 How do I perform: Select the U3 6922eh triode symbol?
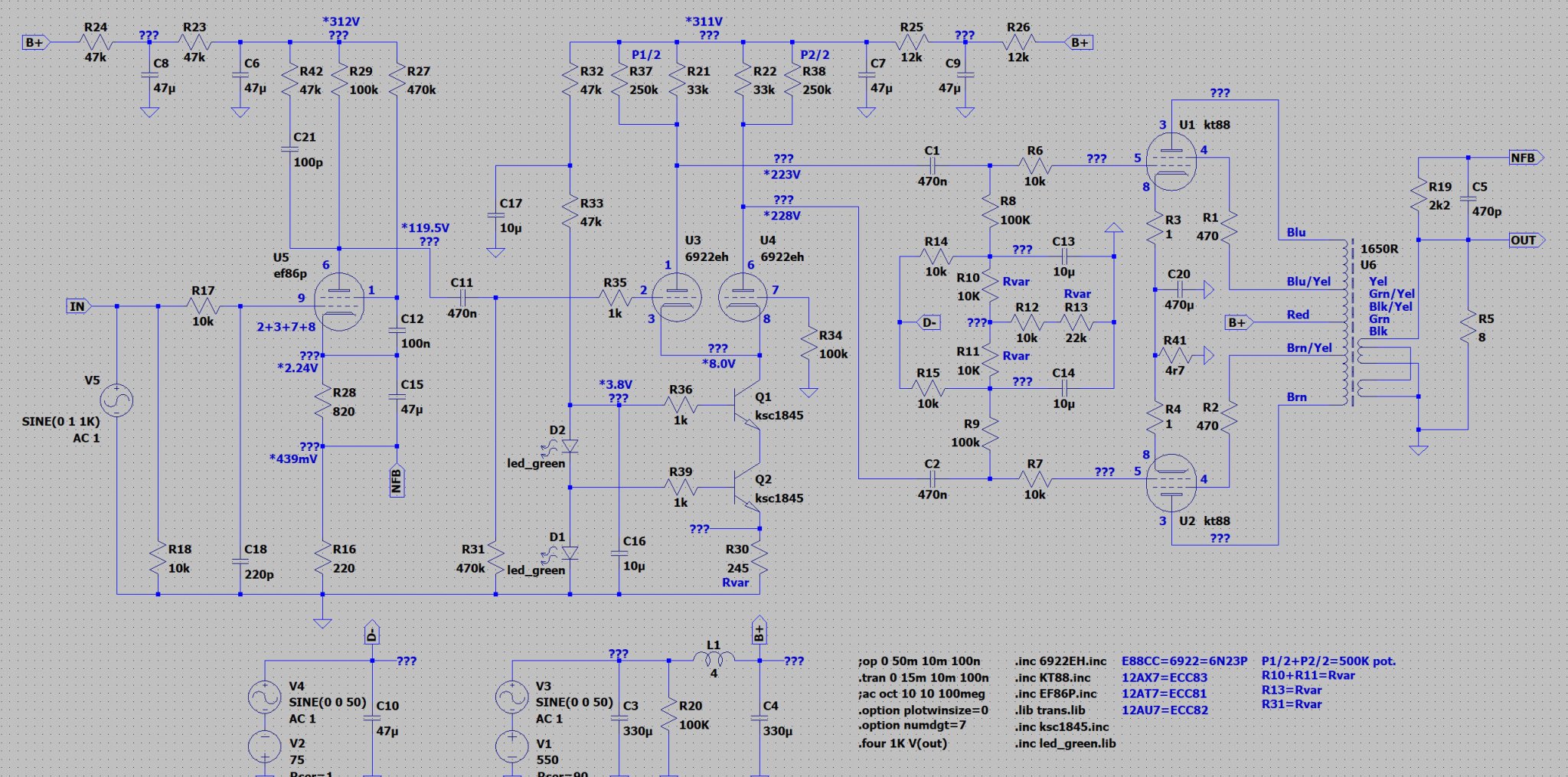[x=677, y=297]
